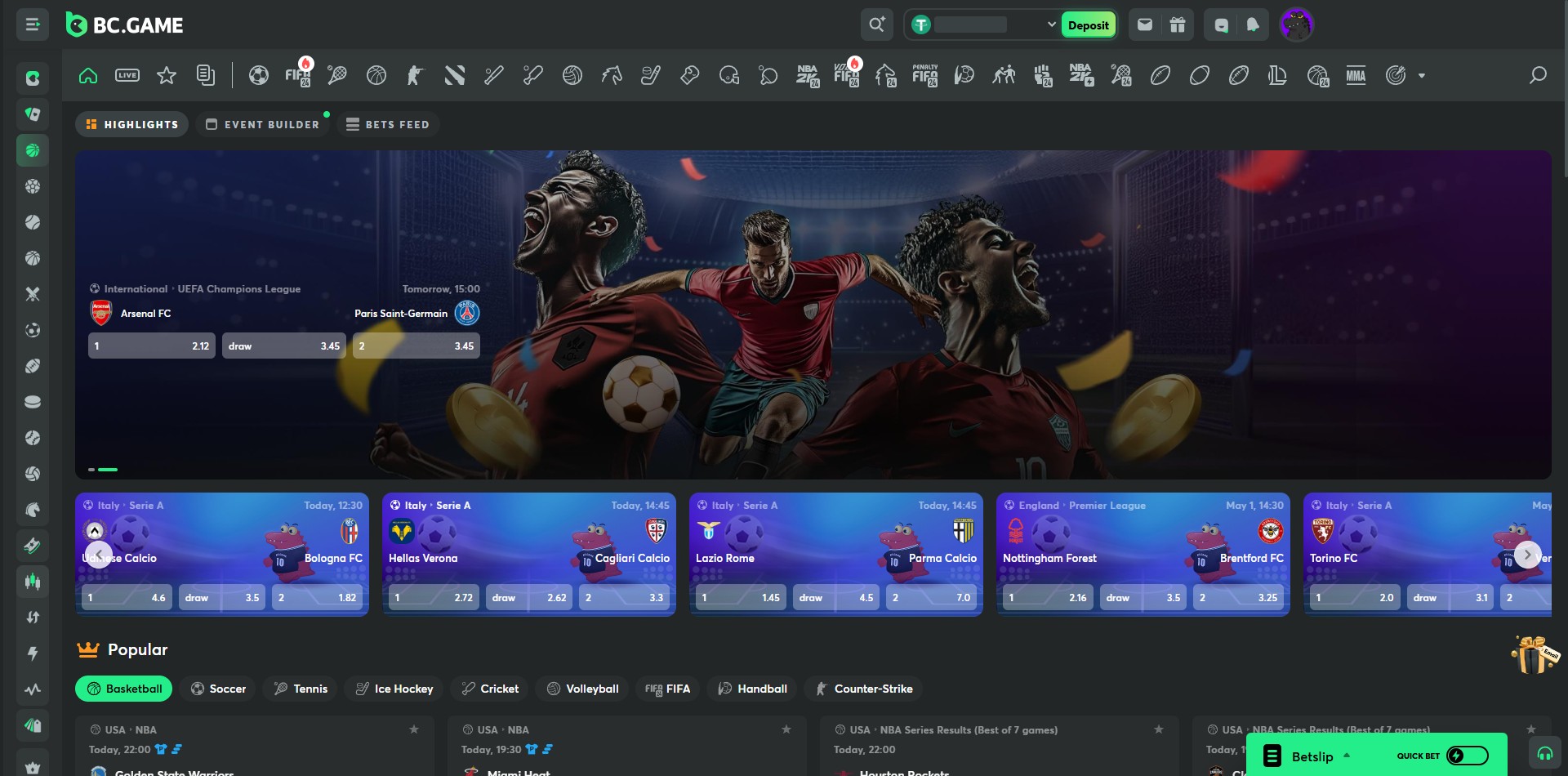1568x776 pixels.
Task: Expand more sports dropdown arrow
Action: coord(1422,76)
